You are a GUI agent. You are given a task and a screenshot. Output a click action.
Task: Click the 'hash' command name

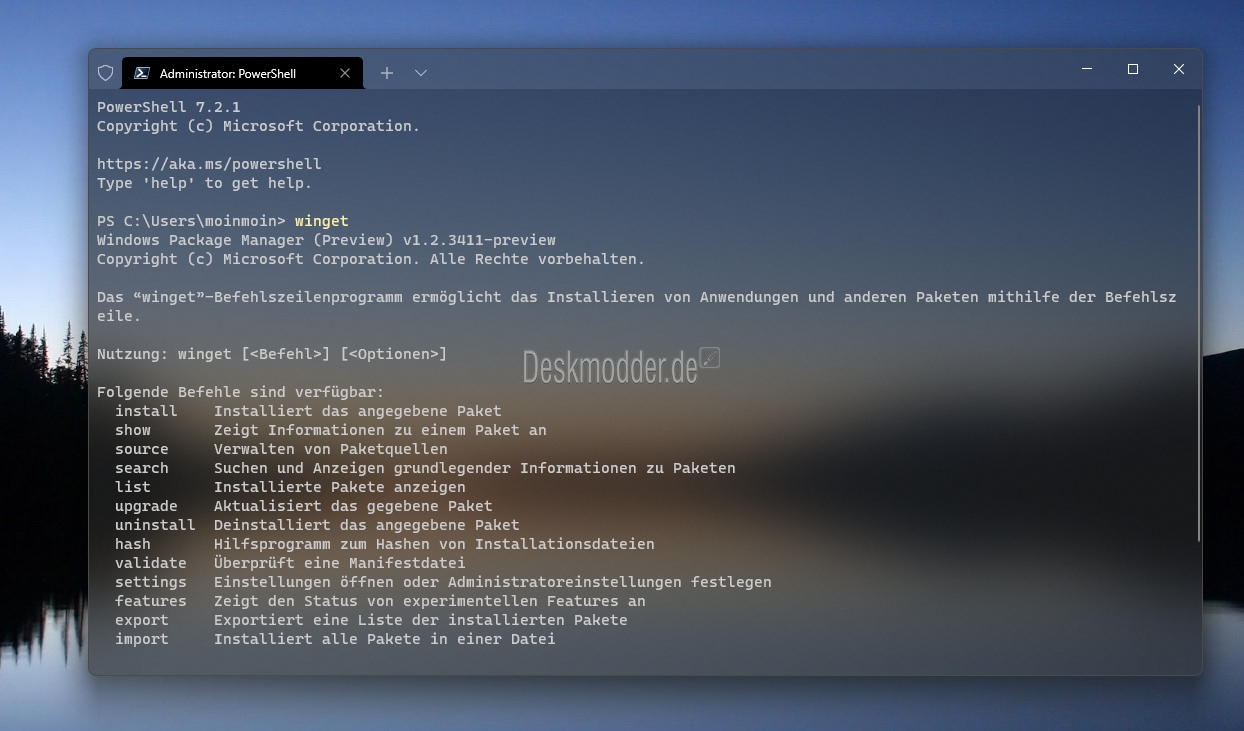tap(133, 544)
